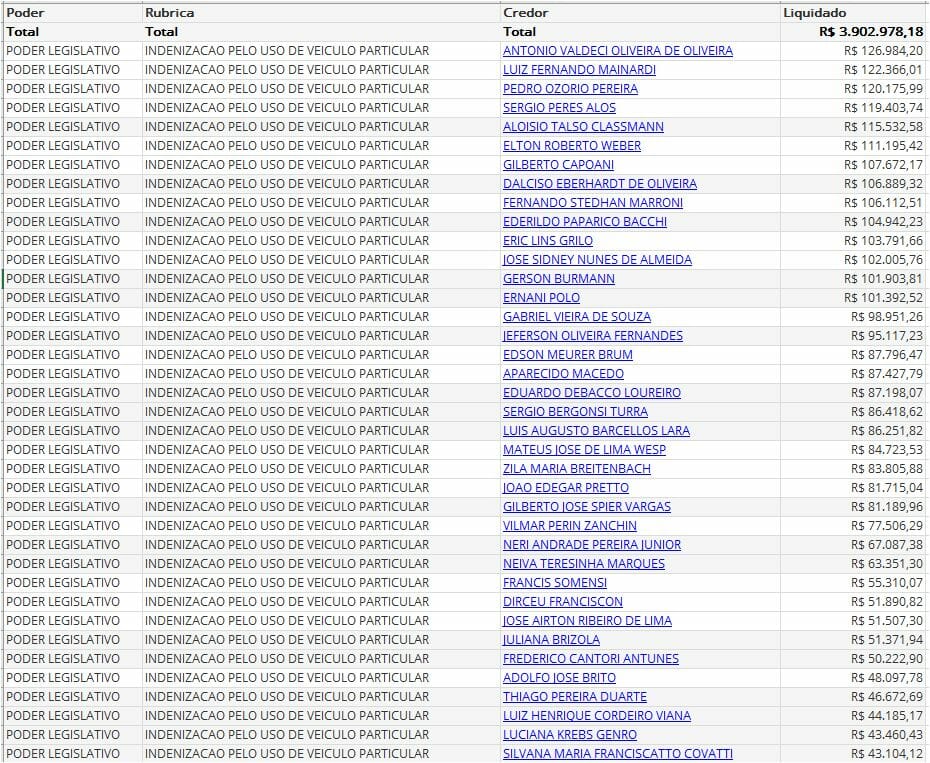Click the value R$ 77.506,29
The image size is (930, 763).
click(887, 526)
